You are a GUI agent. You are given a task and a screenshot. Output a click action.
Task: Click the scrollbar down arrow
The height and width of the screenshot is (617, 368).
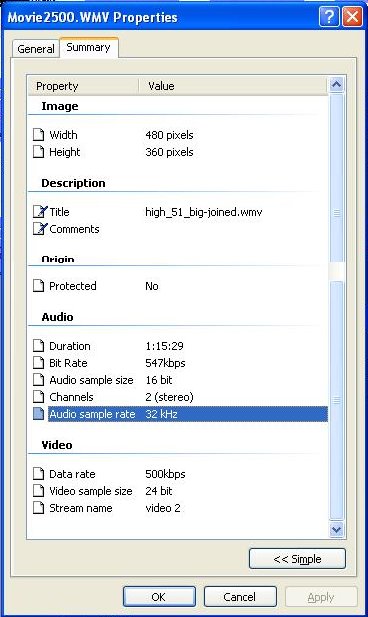coord(337,529)
